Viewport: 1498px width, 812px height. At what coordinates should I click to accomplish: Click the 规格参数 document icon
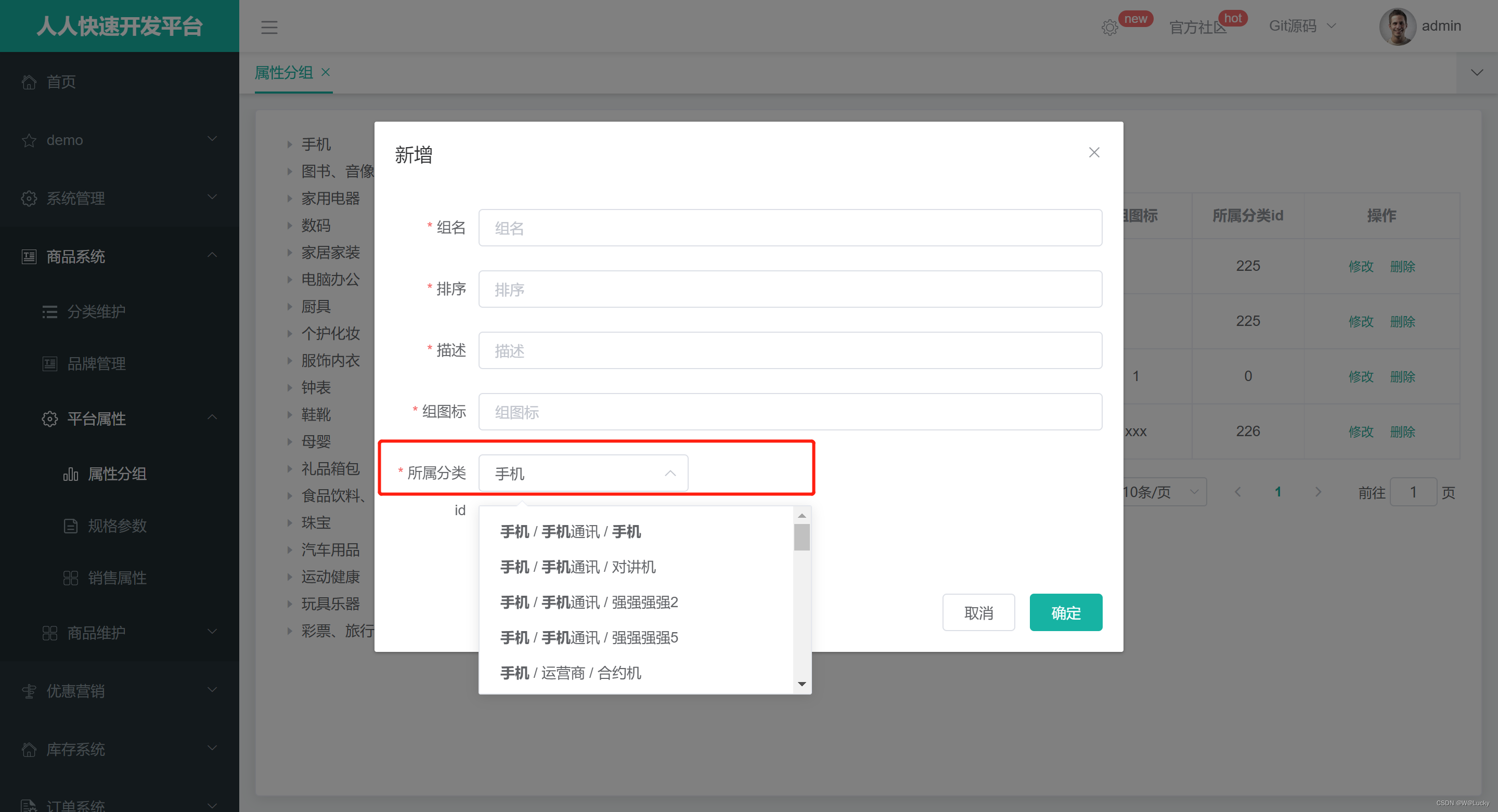pos(70,526)
